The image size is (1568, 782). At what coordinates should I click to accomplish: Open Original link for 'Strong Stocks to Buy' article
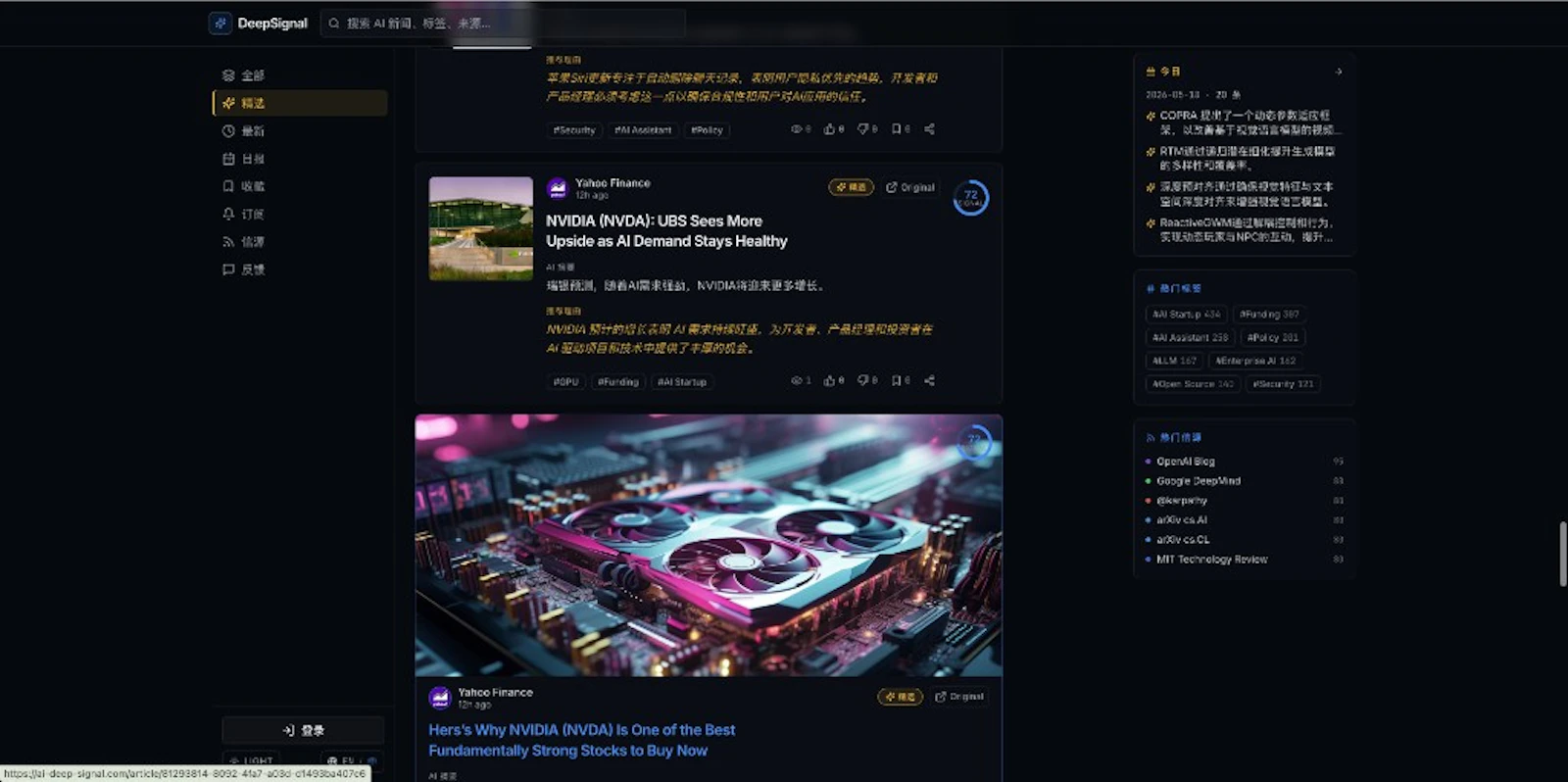[959, 697]
